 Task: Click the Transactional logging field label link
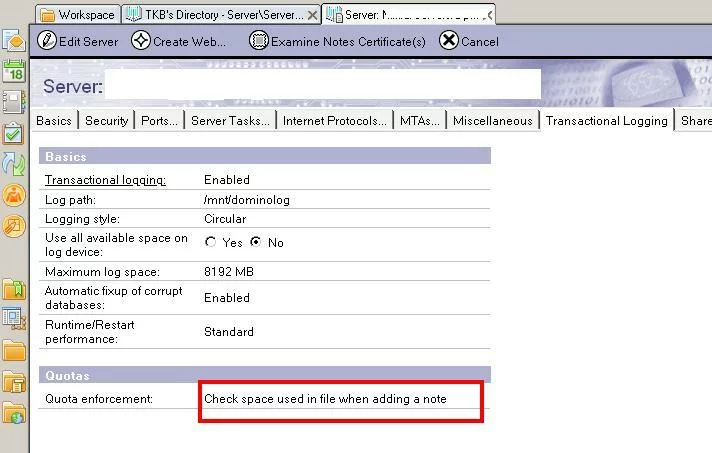pos(105,180)
